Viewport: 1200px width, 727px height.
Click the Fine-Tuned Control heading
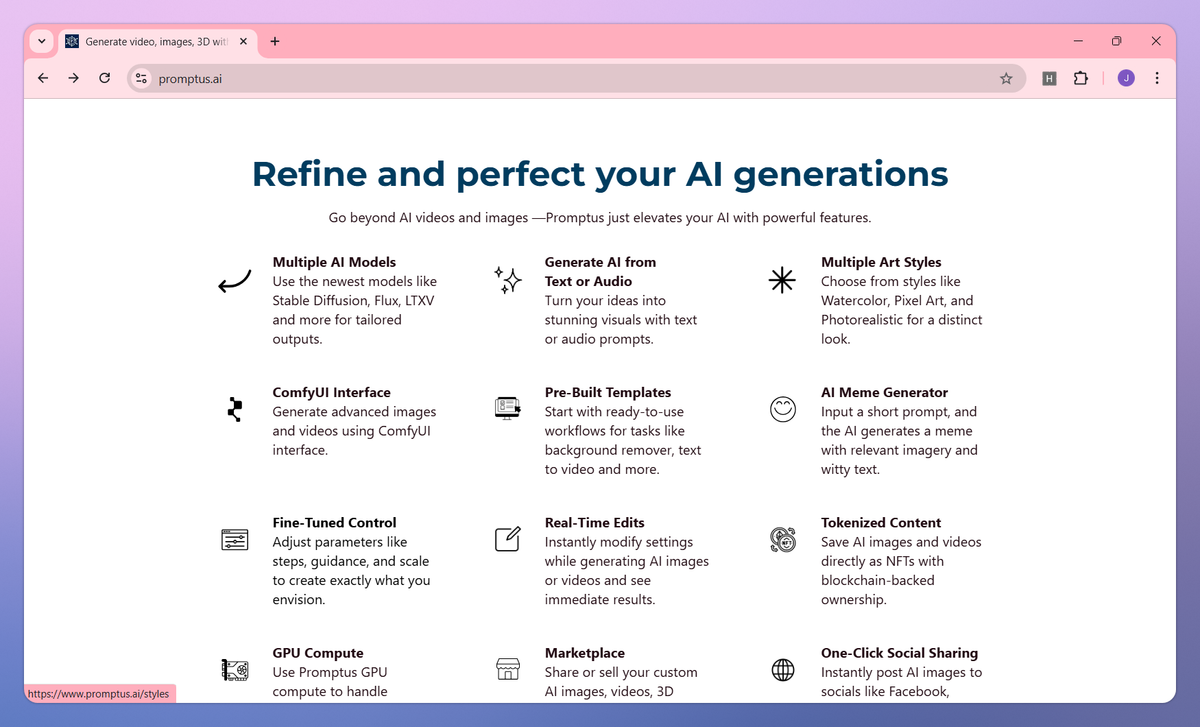click(334, 522)
